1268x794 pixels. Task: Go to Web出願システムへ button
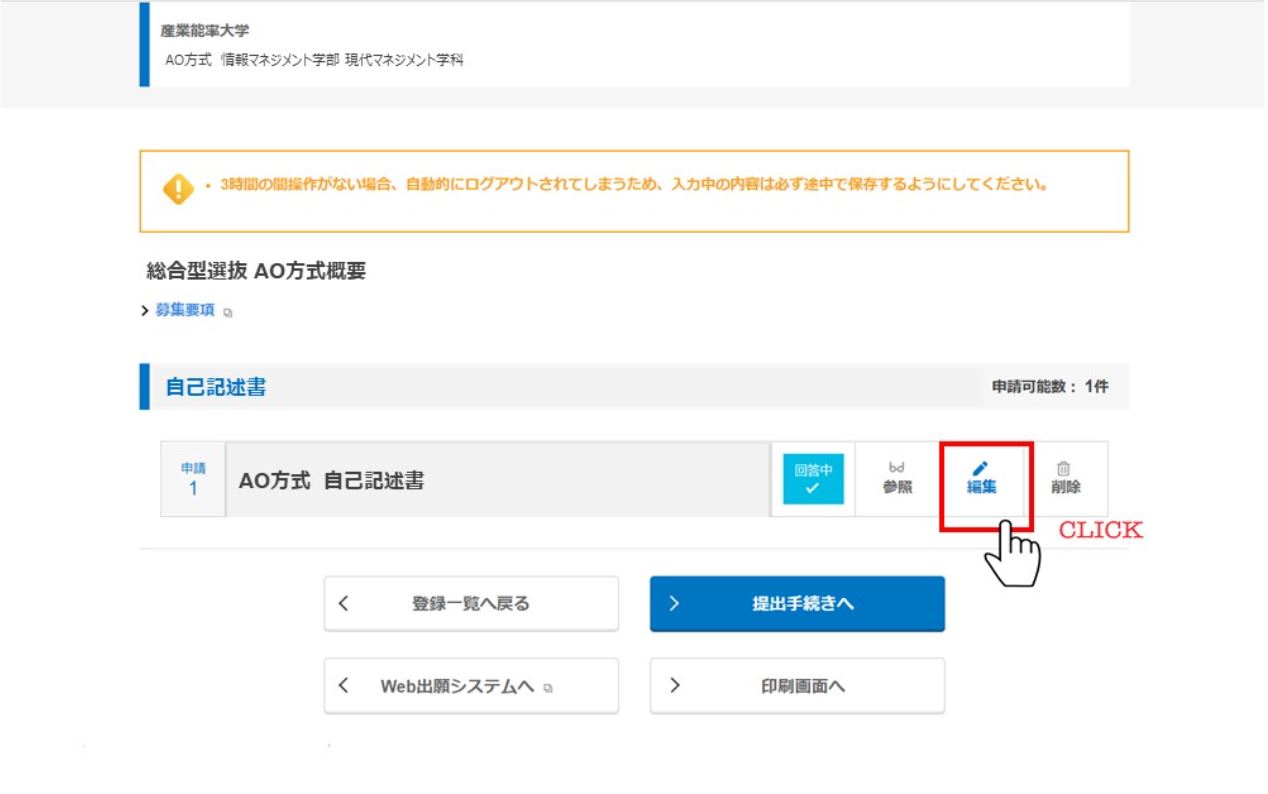point(471,686)
